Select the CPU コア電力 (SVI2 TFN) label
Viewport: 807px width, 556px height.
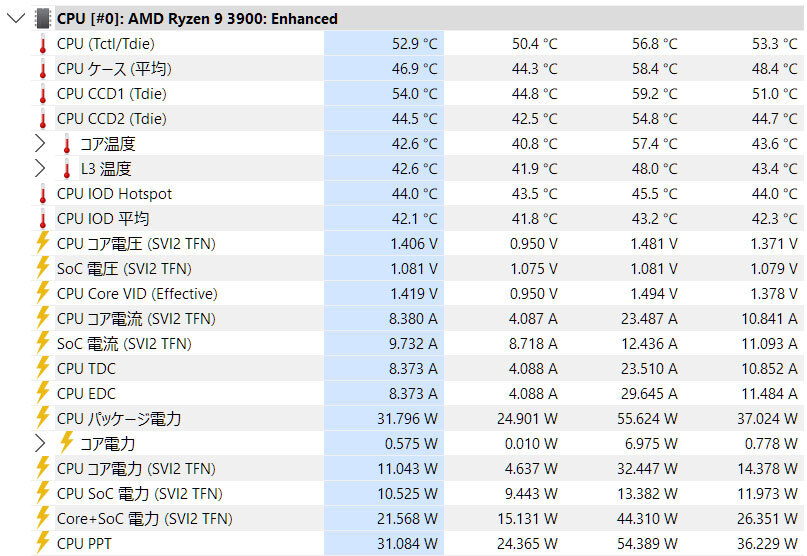point(136,468)
